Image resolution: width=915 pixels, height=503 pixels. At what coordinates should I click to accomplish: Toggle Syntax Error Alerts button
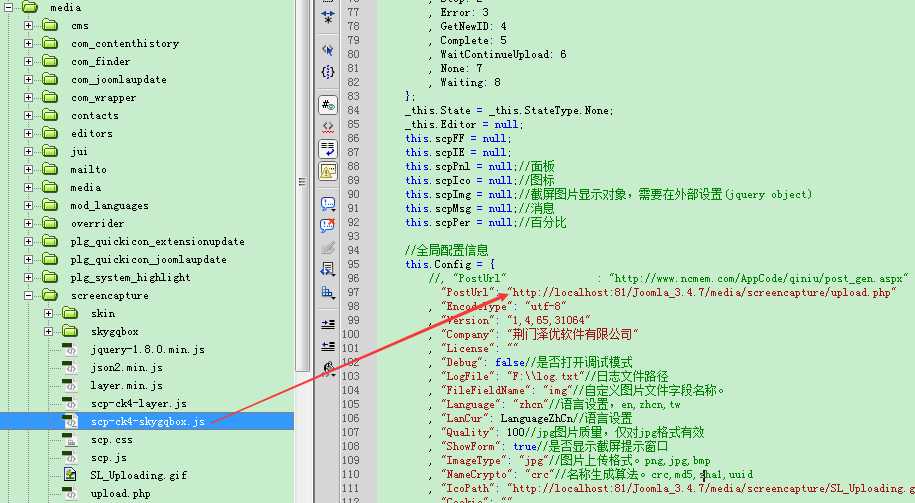pyautogui.click(x=328, y=171)
